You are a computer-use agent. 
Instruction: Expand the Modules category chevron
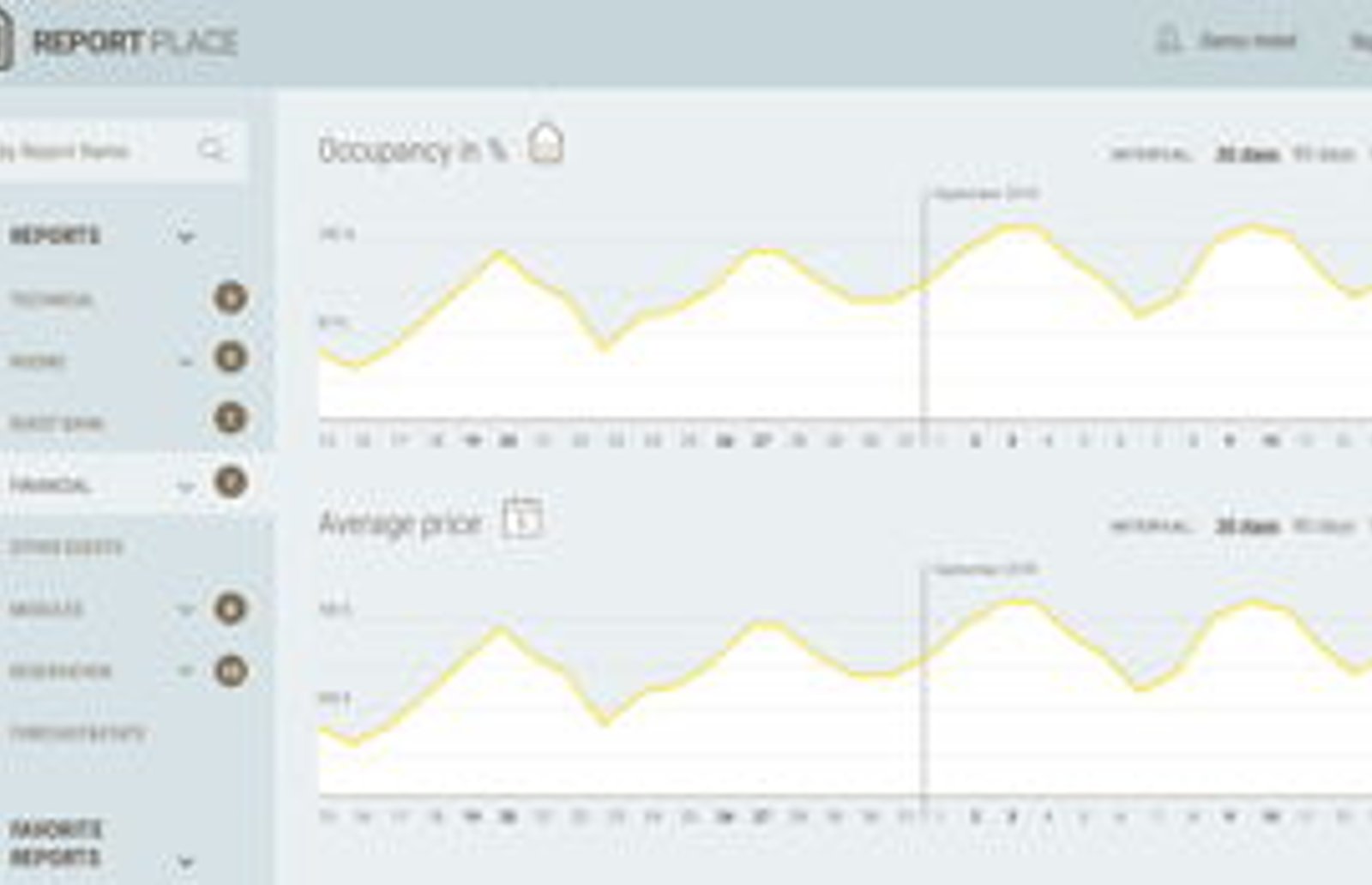185,611
